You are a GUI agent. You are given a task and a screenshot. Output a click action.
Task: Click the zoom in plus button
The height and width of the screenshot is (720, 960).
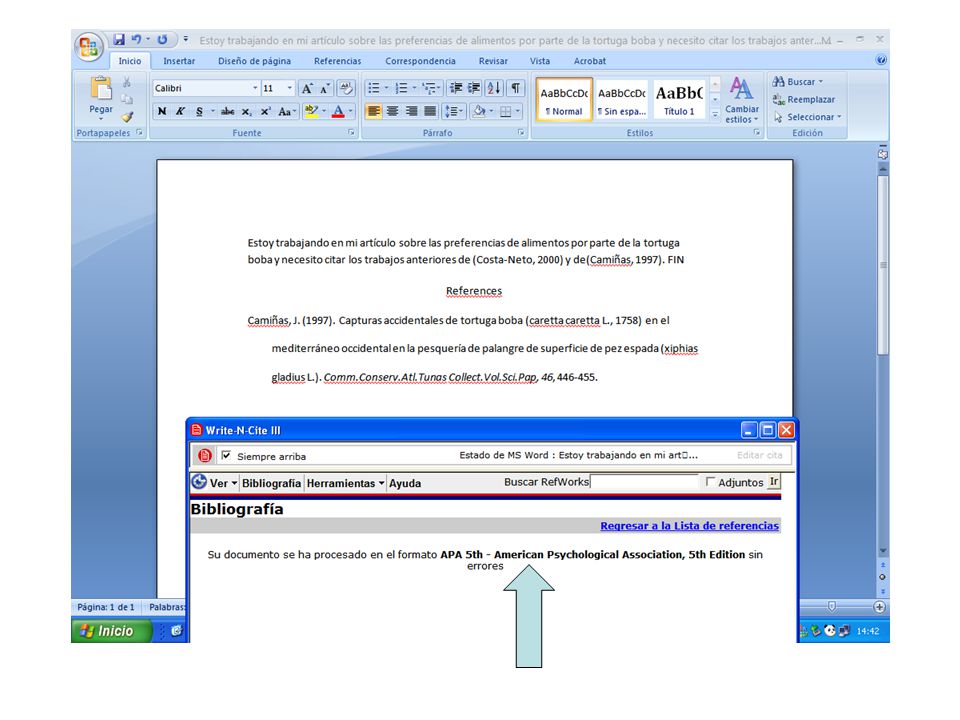click(879, 607)
